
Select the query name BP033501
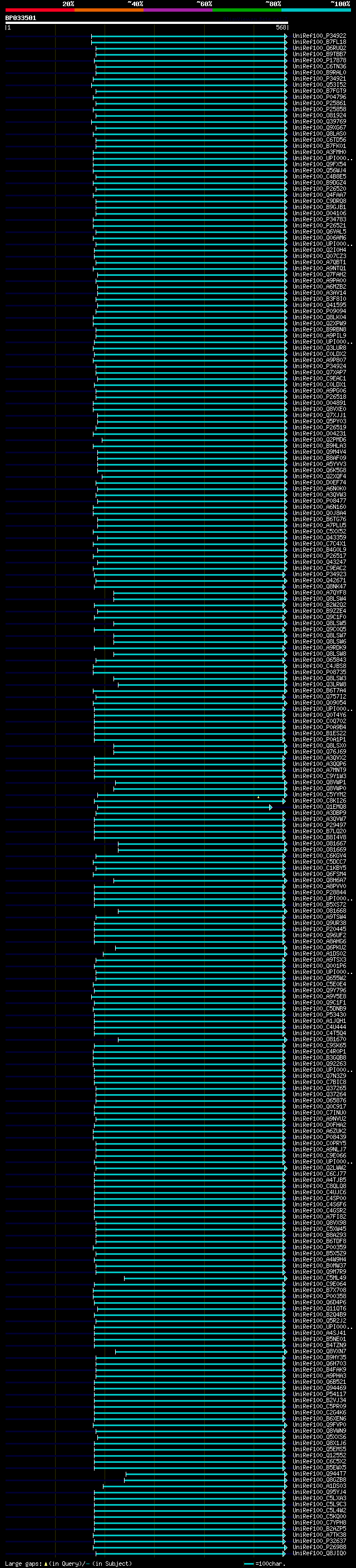point(21,18)
